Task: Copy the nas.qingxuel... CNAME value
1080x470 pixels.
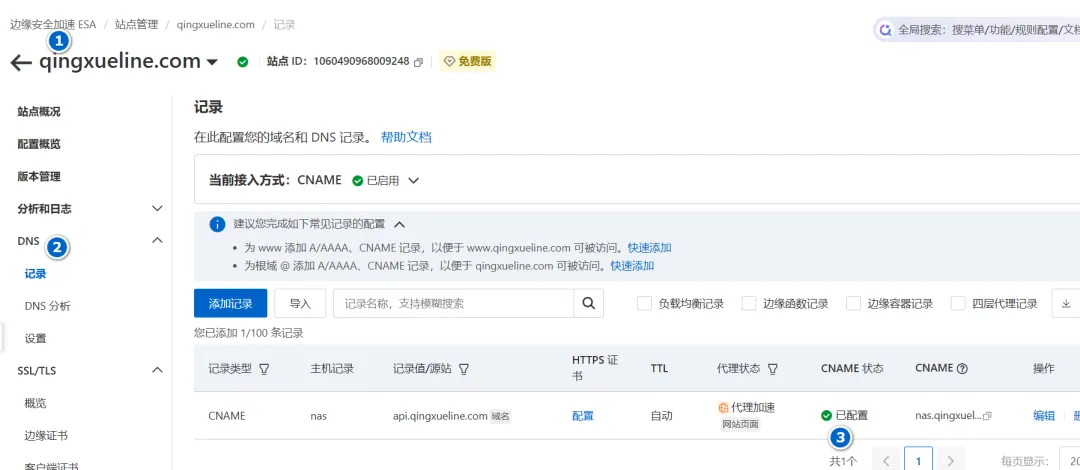Action: (x=987, y=416)
